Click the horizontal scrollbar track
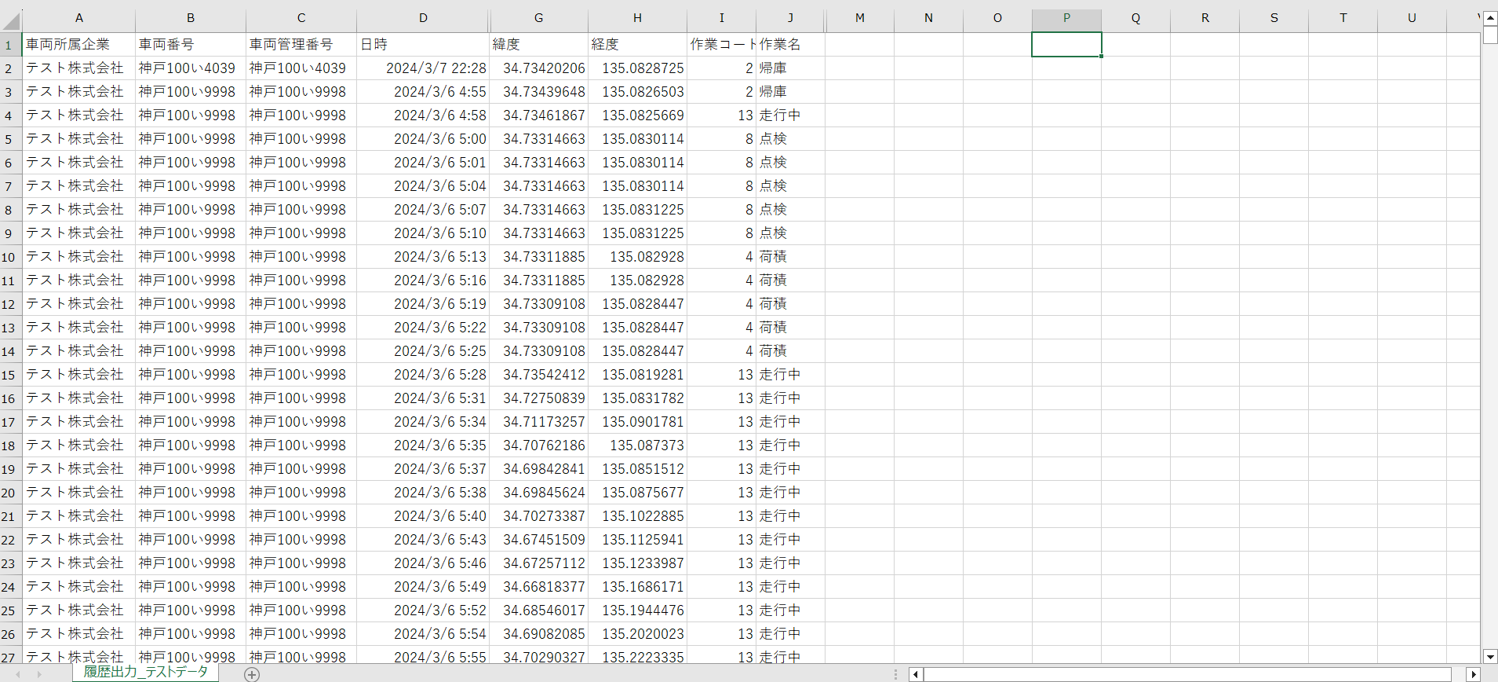1498x682 pixels. point(1187,675)
